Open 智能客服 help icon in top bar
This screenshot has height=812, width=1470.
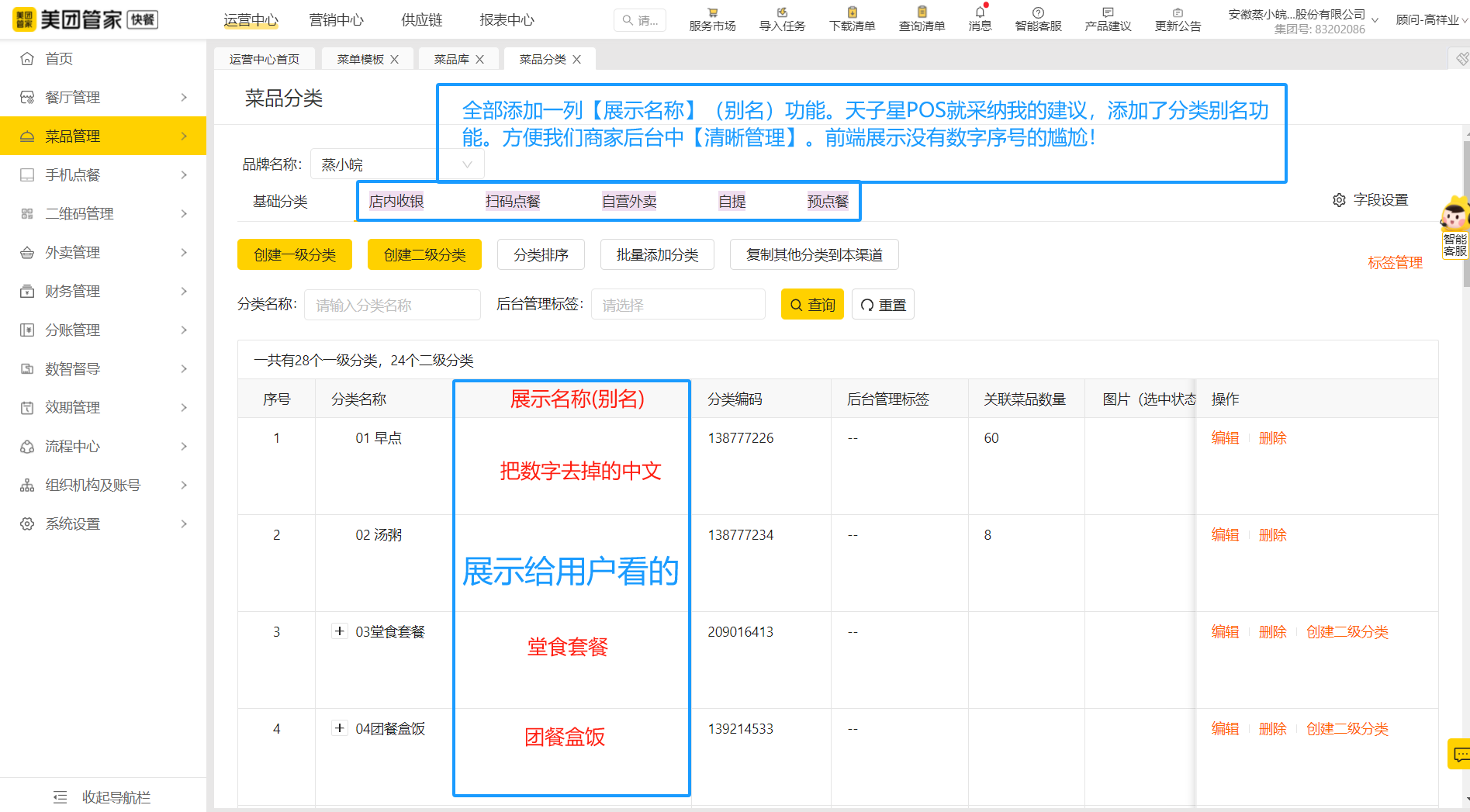click(1038, 12)
